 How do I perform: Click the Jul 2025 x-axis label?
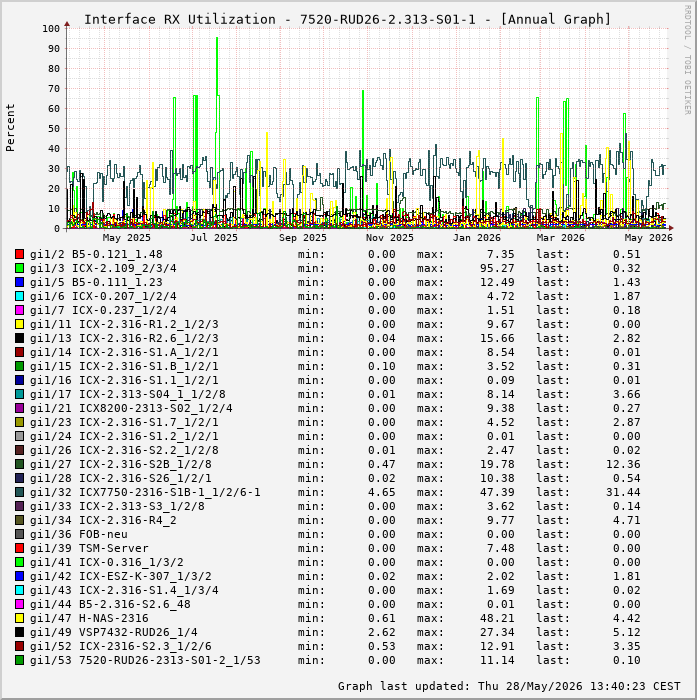[x=214, y=238]
